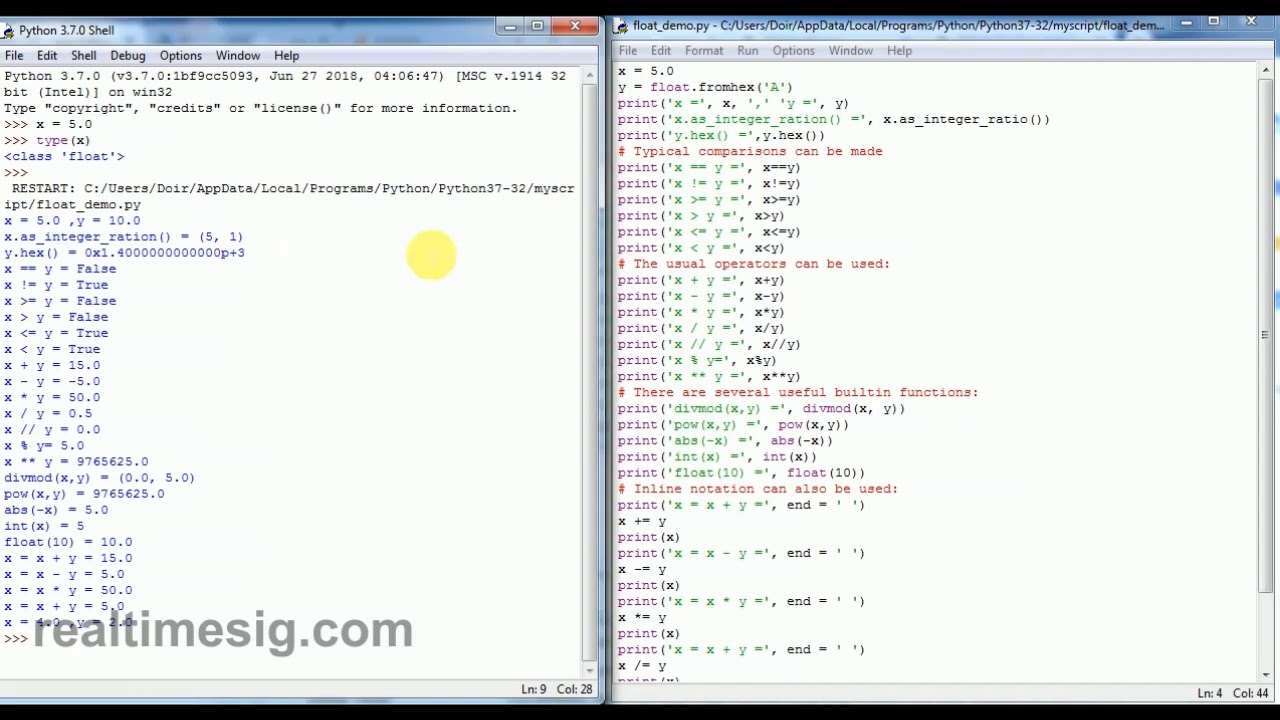
Task: Click "x /= y" line in editor
Action: tap(641, 666)
